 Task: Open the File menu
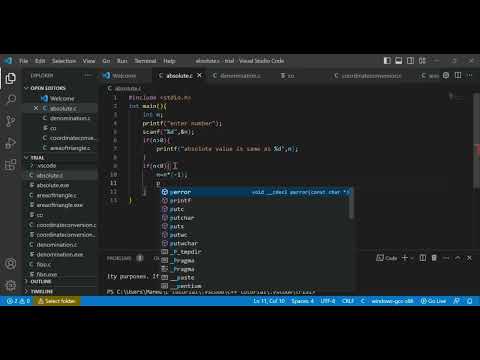tap(23, 61)
